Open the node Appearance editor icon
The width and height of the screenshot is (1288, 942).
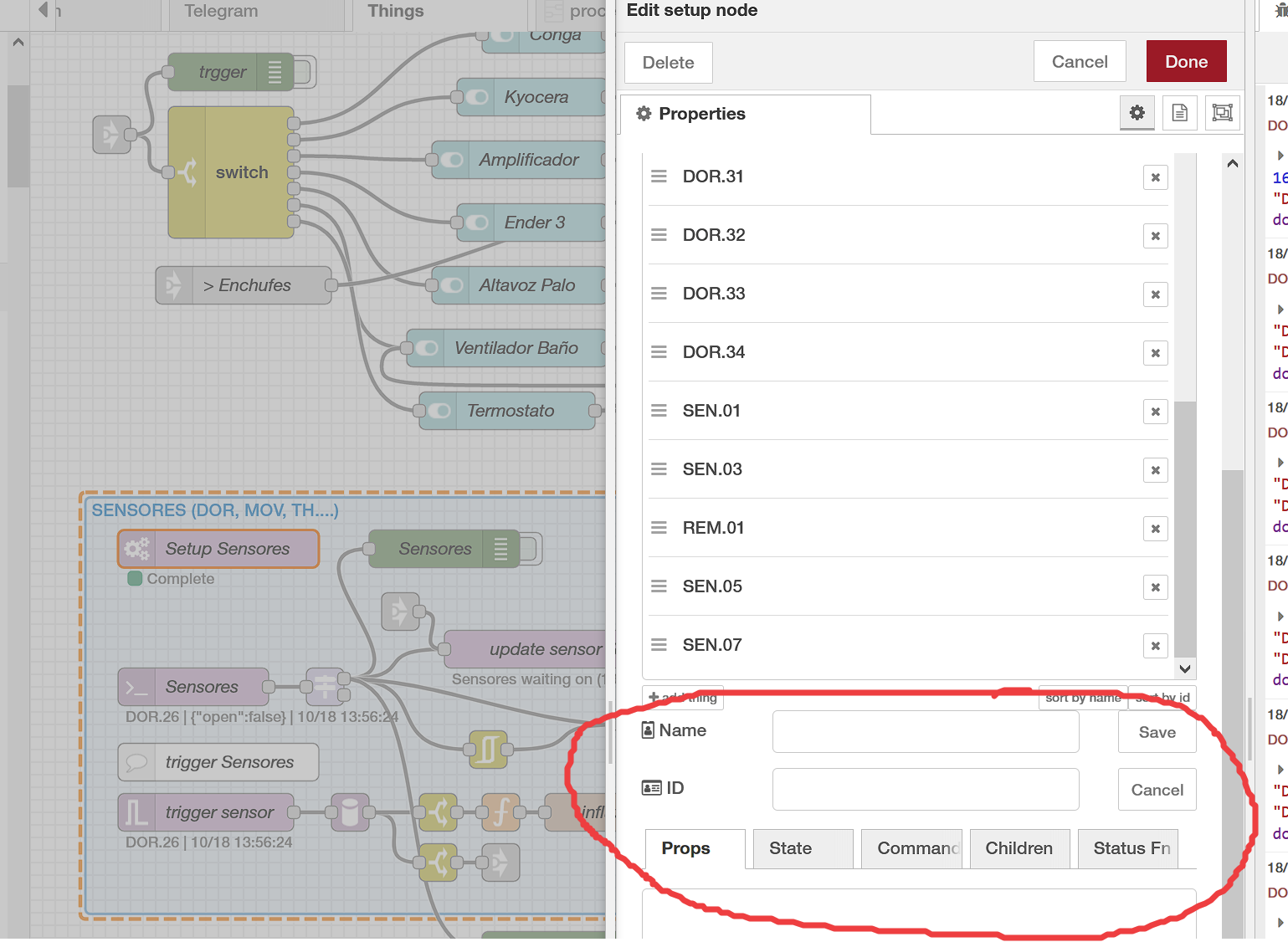click(x=1222, y=113)
